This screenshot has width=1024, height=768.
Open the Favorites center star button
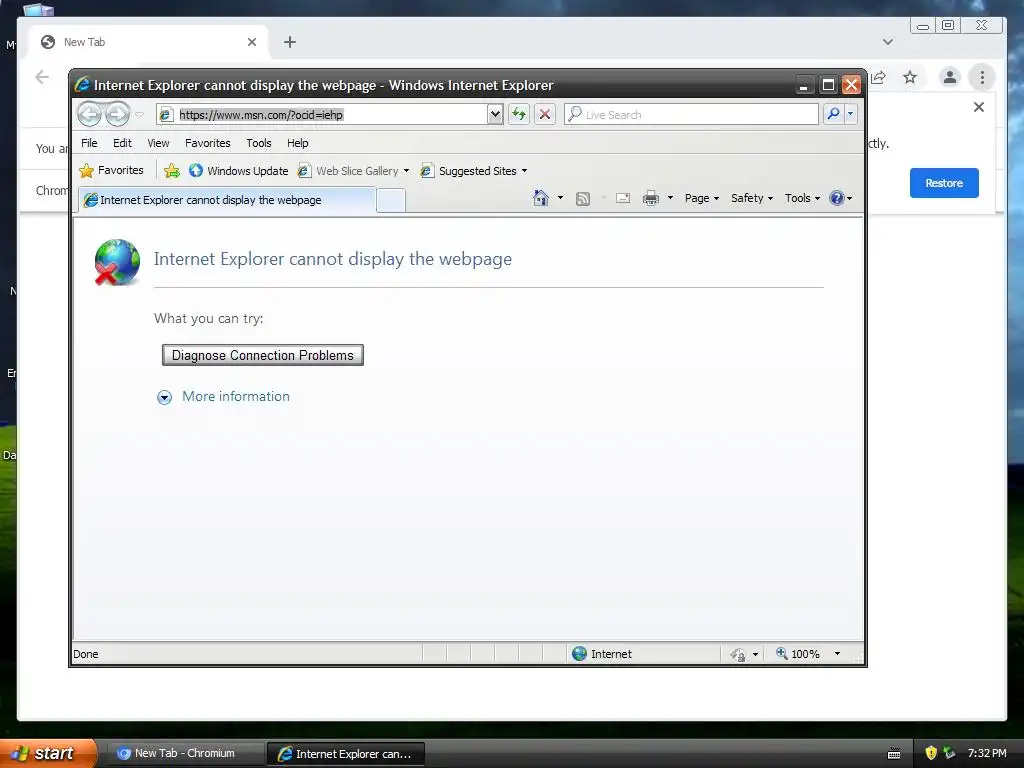[x=111, y=170]
